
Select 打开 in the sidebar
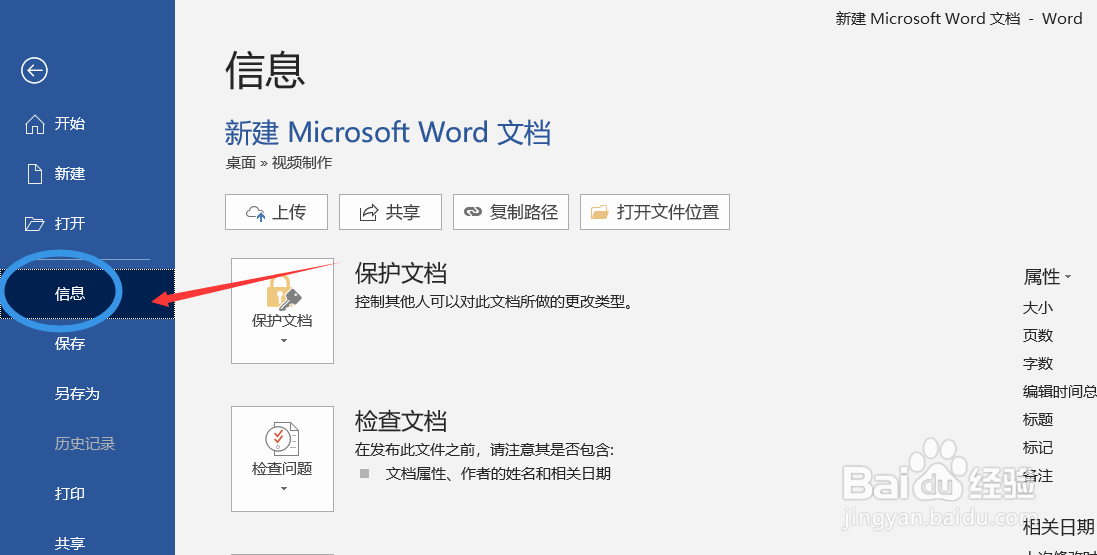[x=87, y=224]
